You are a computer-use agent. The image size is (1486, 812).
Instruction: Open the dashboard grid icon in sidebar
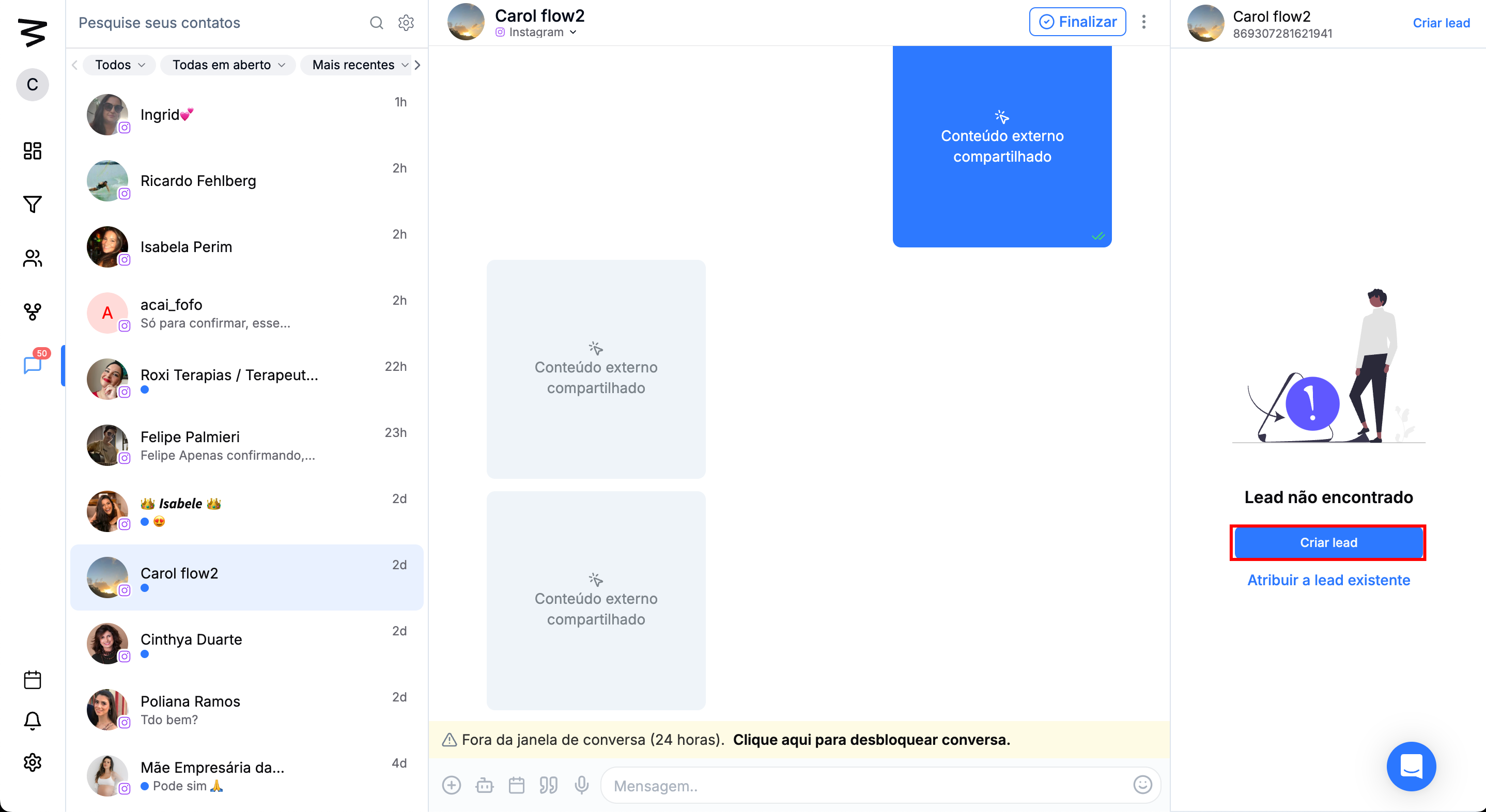33,150
